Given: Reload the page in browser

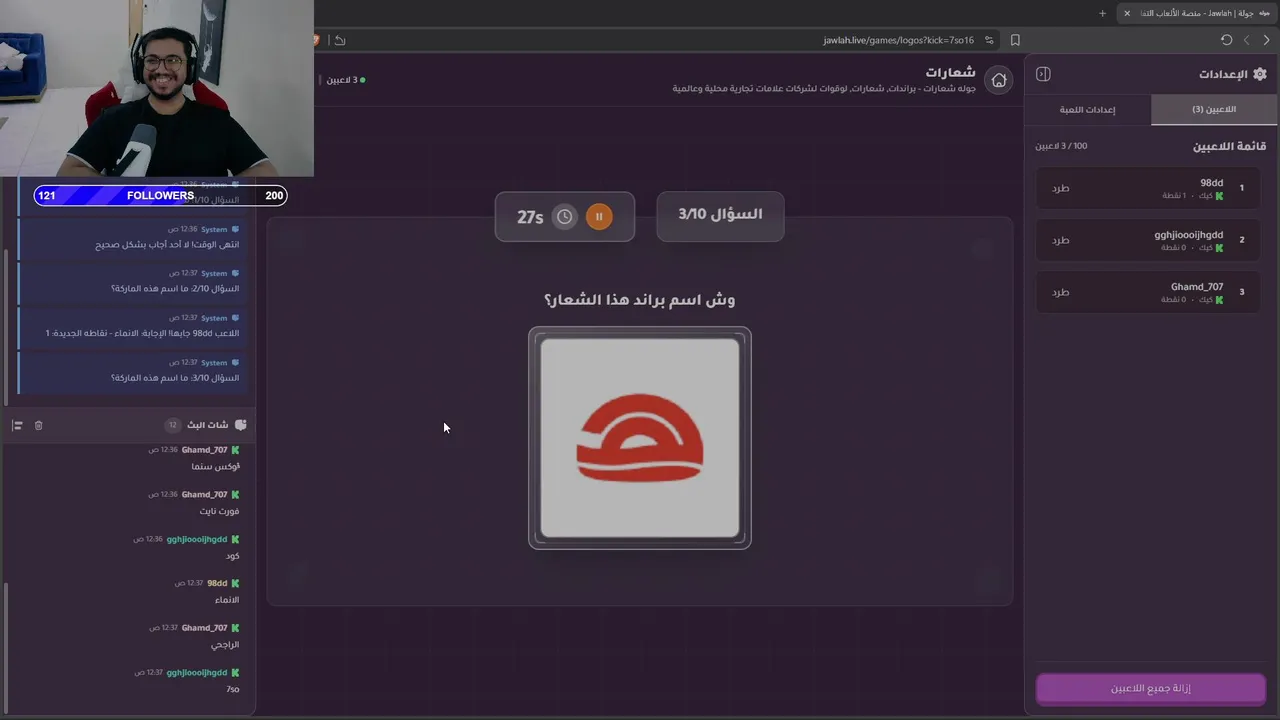Looking at the screenshot, I should [x=1227, y=40].
